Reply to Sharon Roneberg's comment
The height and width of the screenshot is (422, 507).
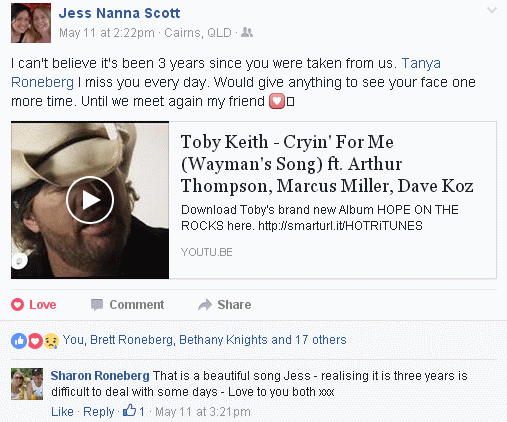(x=99, y=412)
